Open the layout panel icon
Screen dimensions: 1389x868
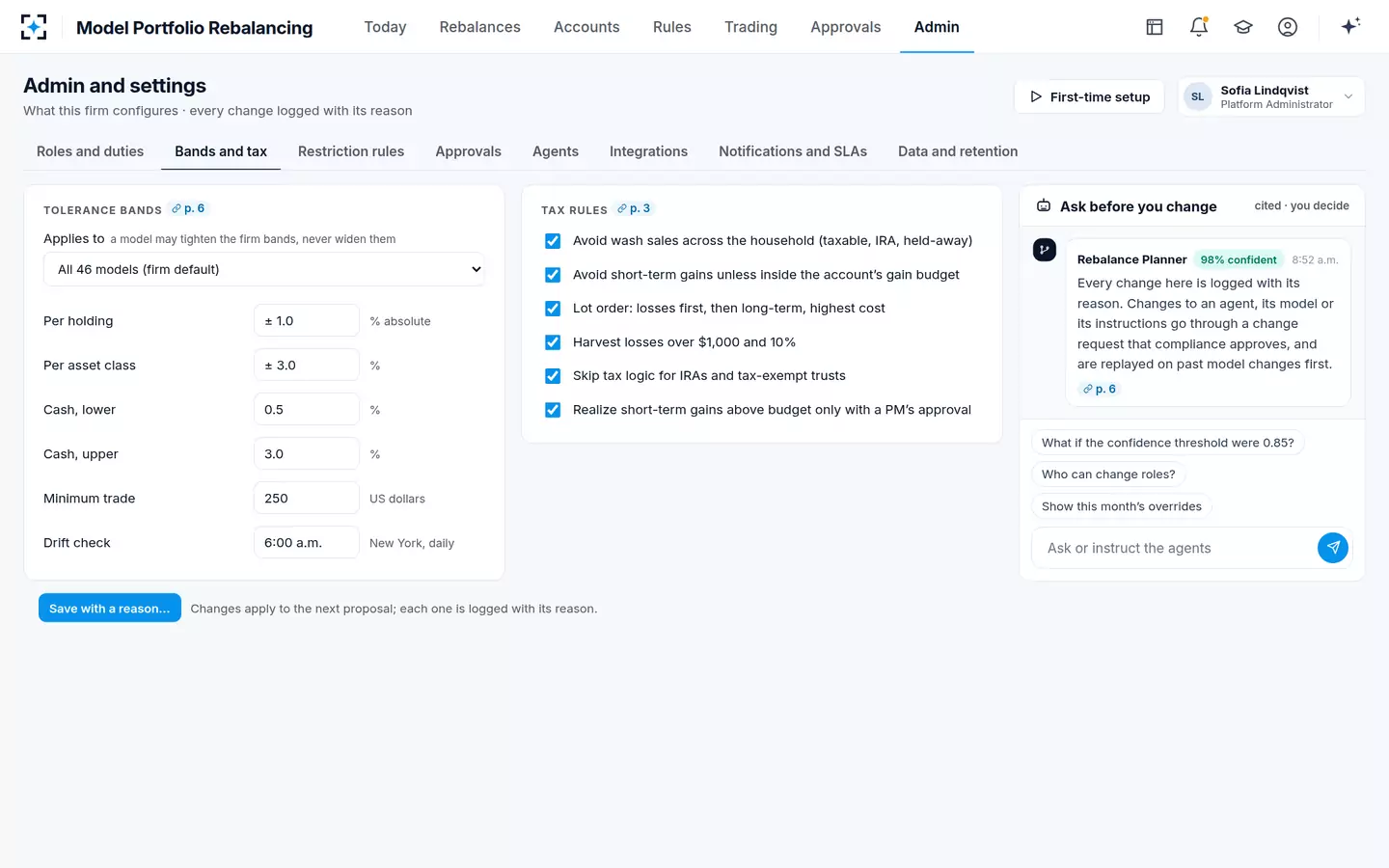pyautogui.click(x=1155, y=27)
